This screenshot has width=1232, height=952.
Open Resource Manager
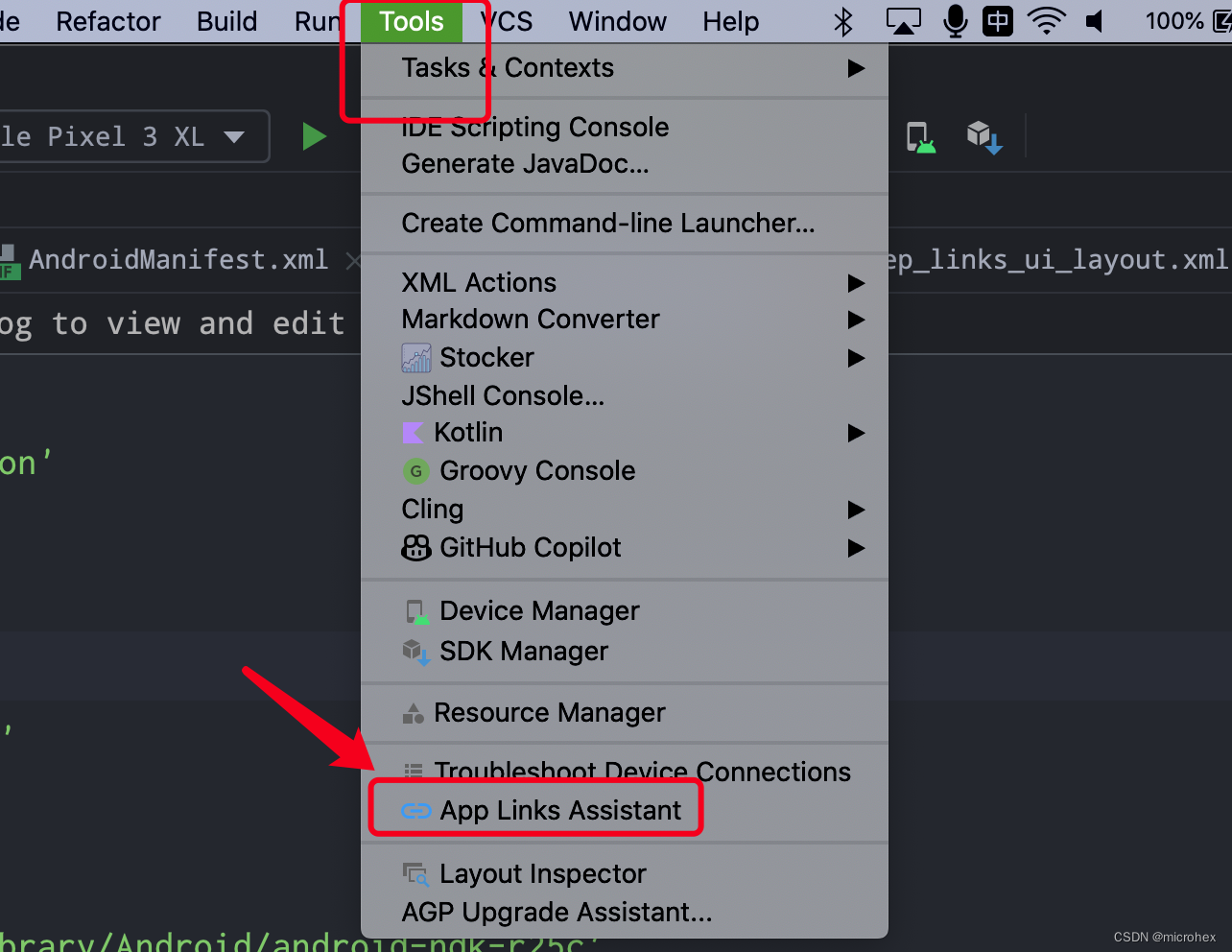pos(625,713)
